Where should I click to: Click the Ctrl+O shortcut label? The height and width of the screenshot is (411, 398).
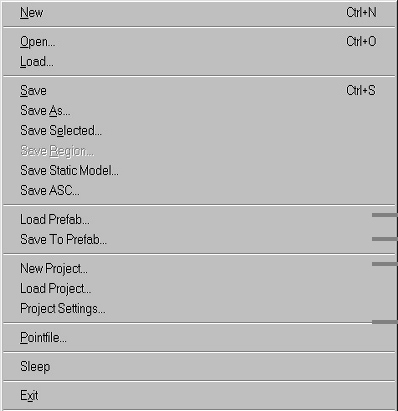coord(361,42)
